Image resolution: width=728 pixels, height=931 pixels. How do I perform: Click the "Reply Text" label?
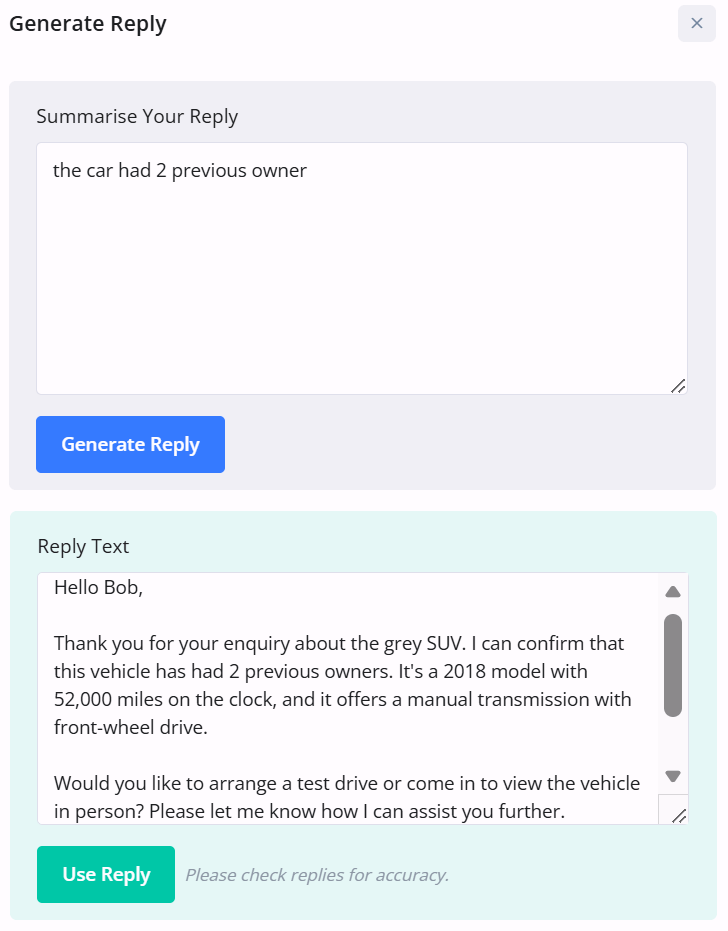(x=83, y=546)
